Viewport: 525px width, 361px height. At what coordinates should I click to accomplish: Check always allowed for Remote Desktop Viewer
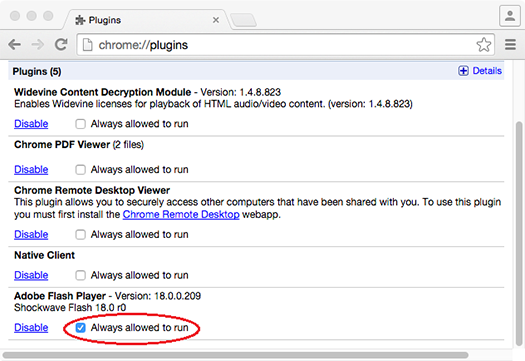[80, 234]
